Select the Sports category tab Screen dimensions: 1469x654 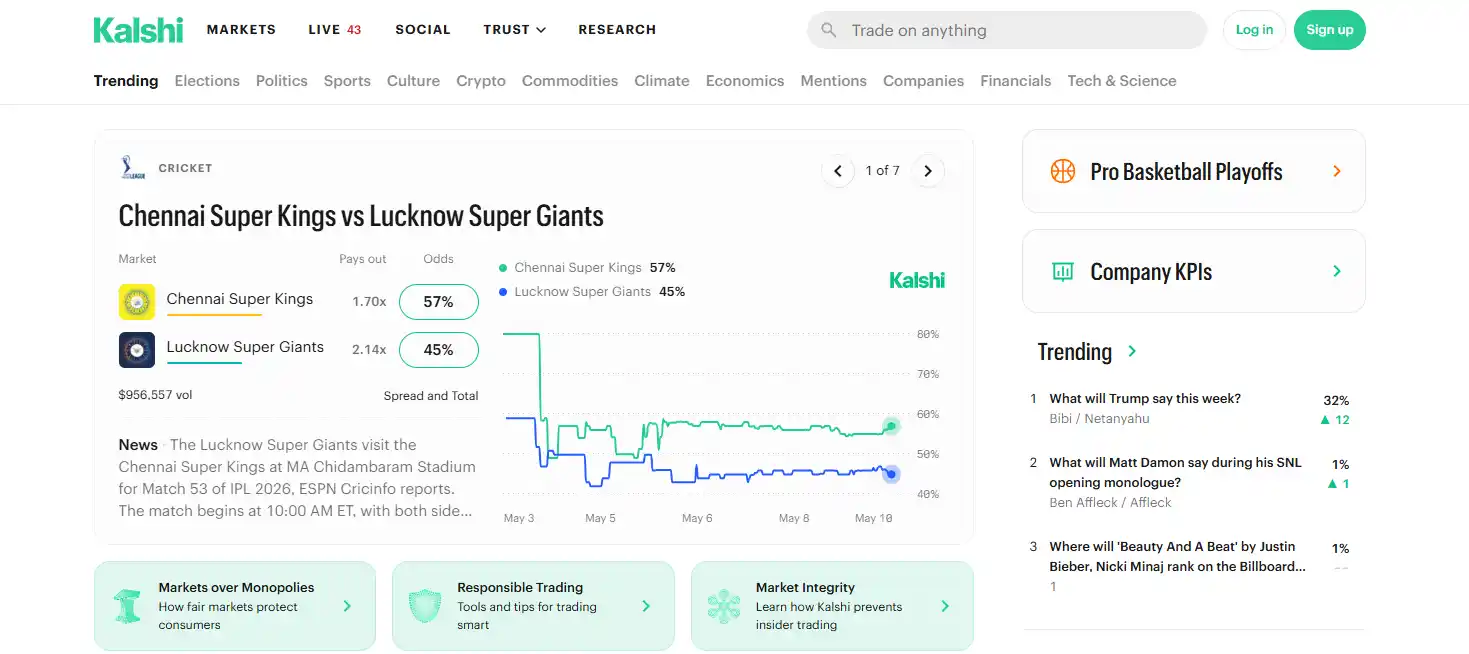tap(347, 81)
